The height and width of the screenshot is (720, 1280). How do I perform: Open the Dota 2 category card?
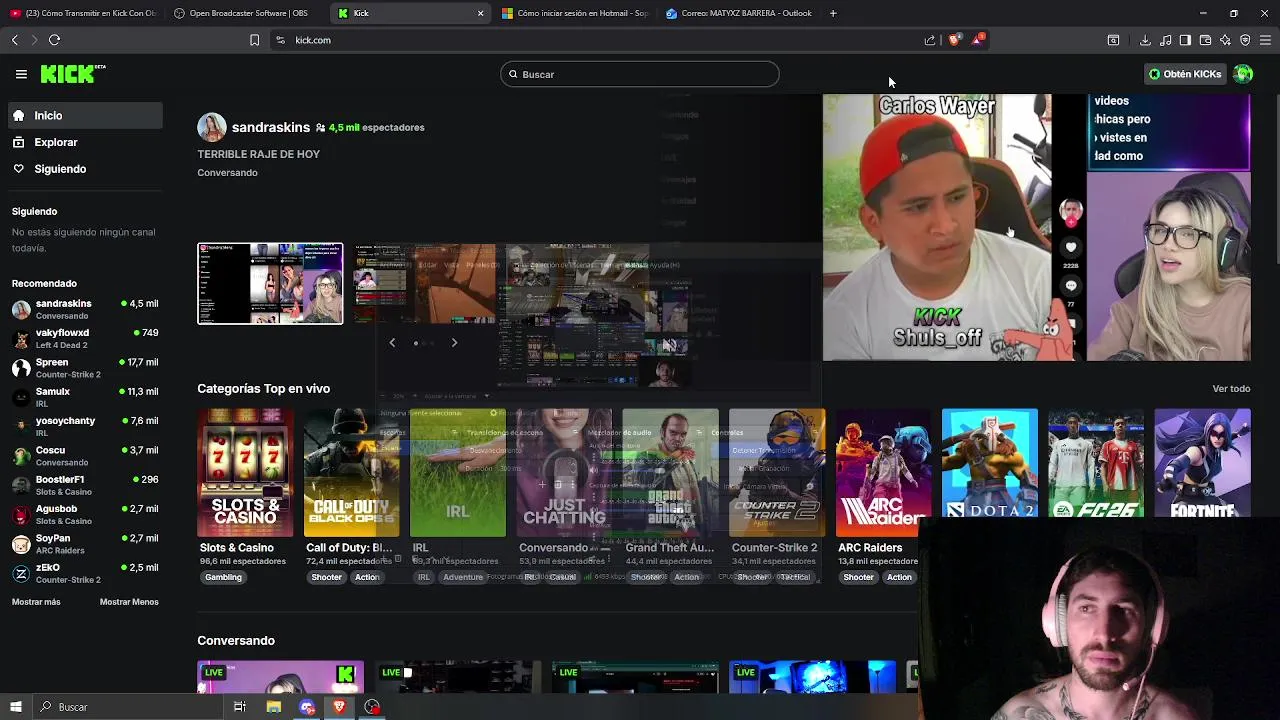pyautogui.click(x=989, y=465)
